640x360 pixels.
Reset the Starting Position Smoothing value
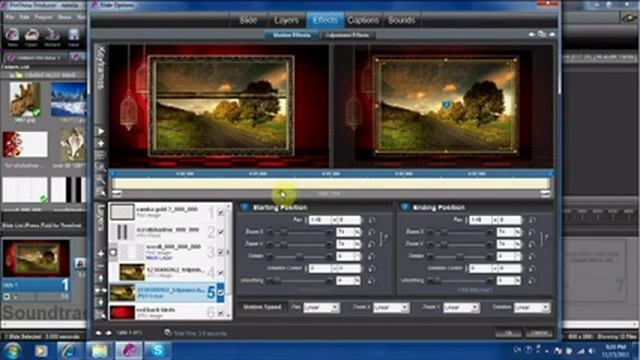(371, 281)
